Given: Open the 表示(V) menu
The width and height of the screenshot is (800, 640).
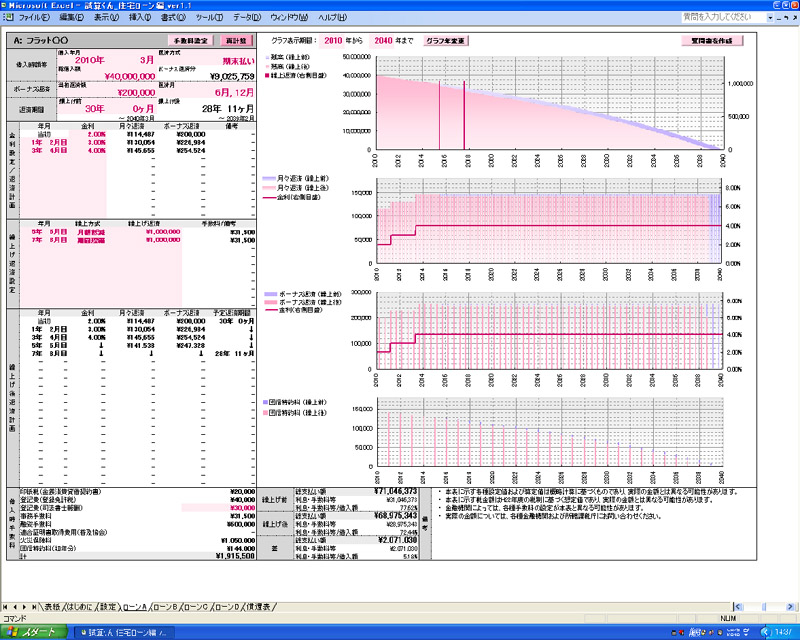Looking at the screenshot, I should (106, 17).
